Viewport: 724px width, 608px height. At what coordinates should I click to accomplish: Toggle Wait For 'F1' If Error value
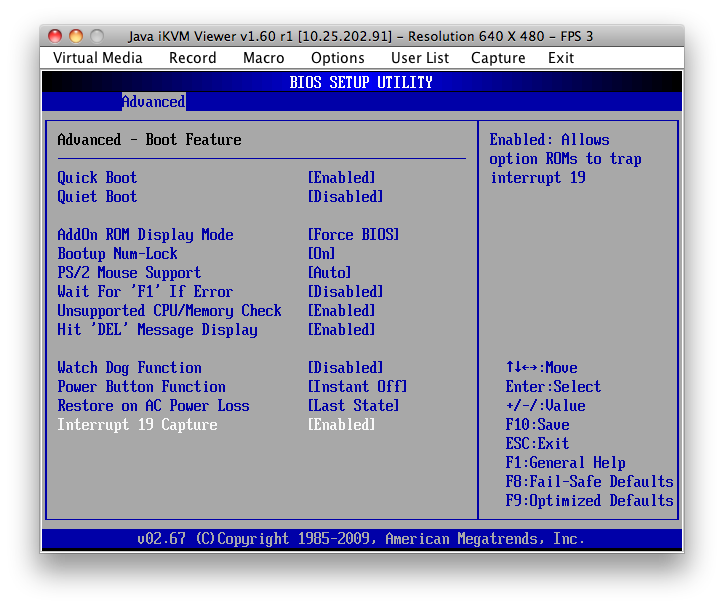click(345, 292)
